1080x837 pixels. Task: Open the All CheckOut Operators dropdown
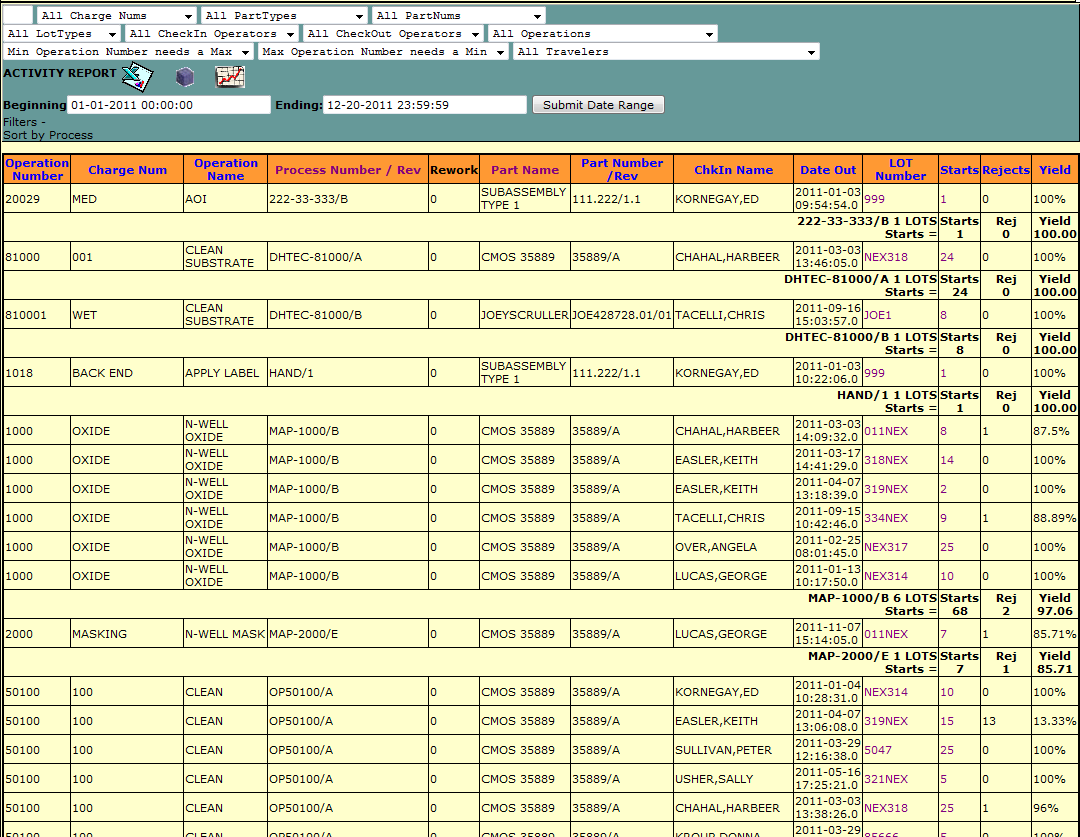pyautogui.click(x=393, y=33)
